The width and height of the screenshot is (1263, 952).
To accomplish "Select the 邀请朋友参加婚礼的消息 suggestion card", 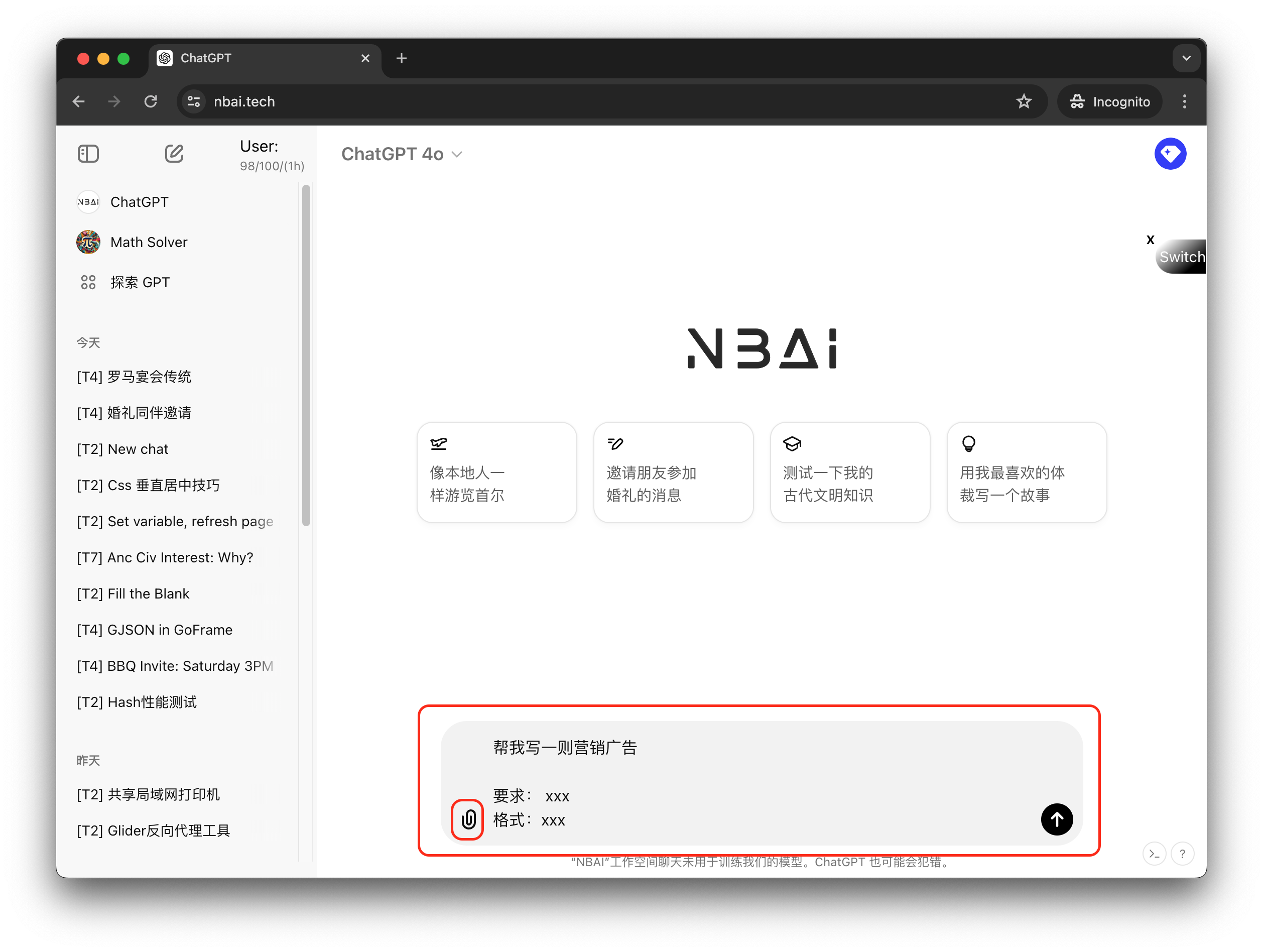I will [x=673, y=472].
